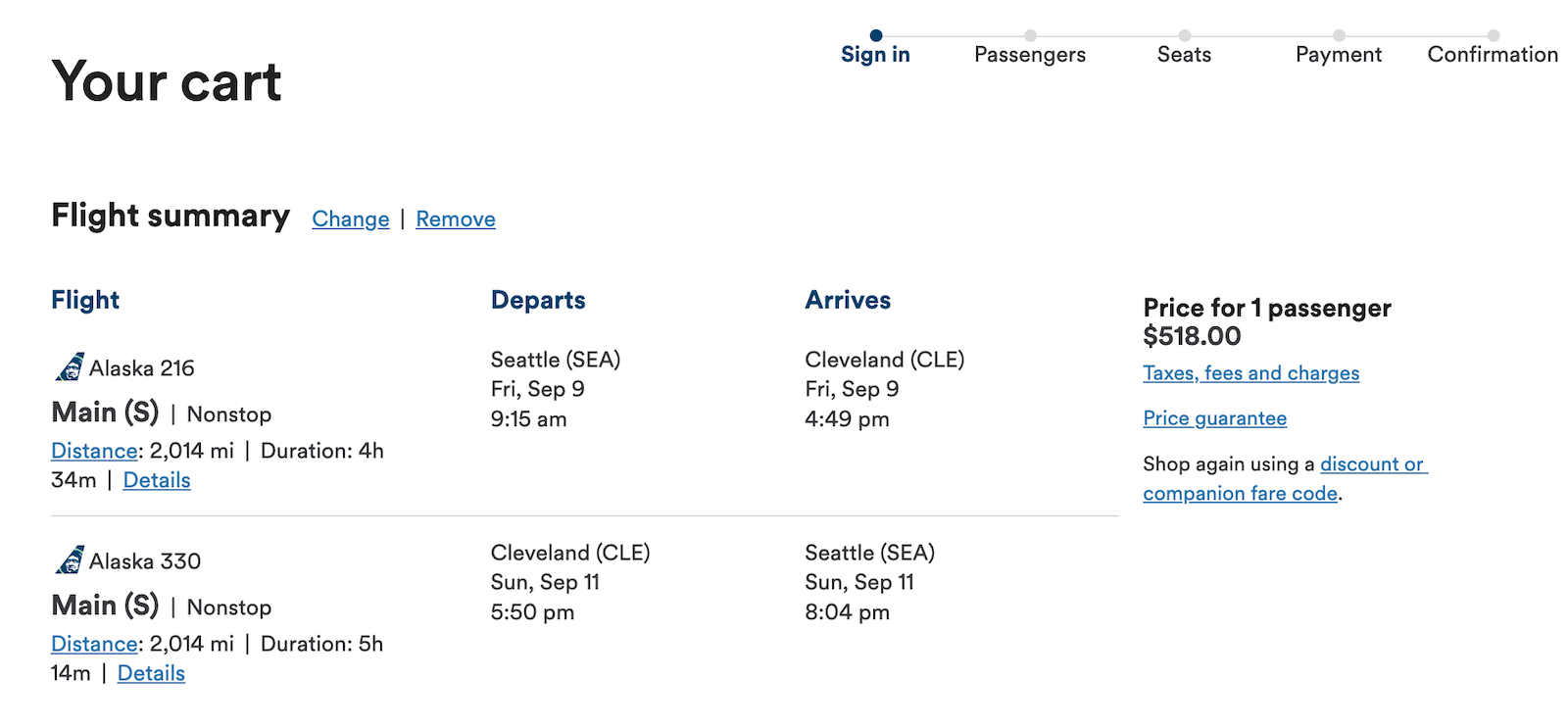
Task: Click the Flight summary heading
Action: coord(170,216)
